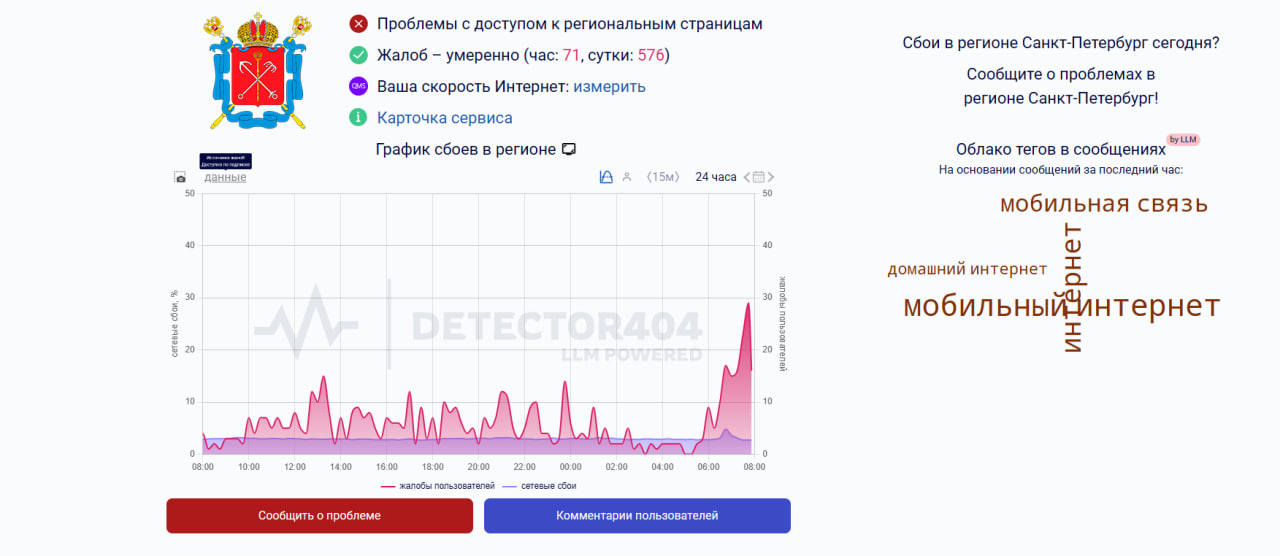Open the 'Карточка сервиса' link
The image size is (1280, 556).
(444, 117)
